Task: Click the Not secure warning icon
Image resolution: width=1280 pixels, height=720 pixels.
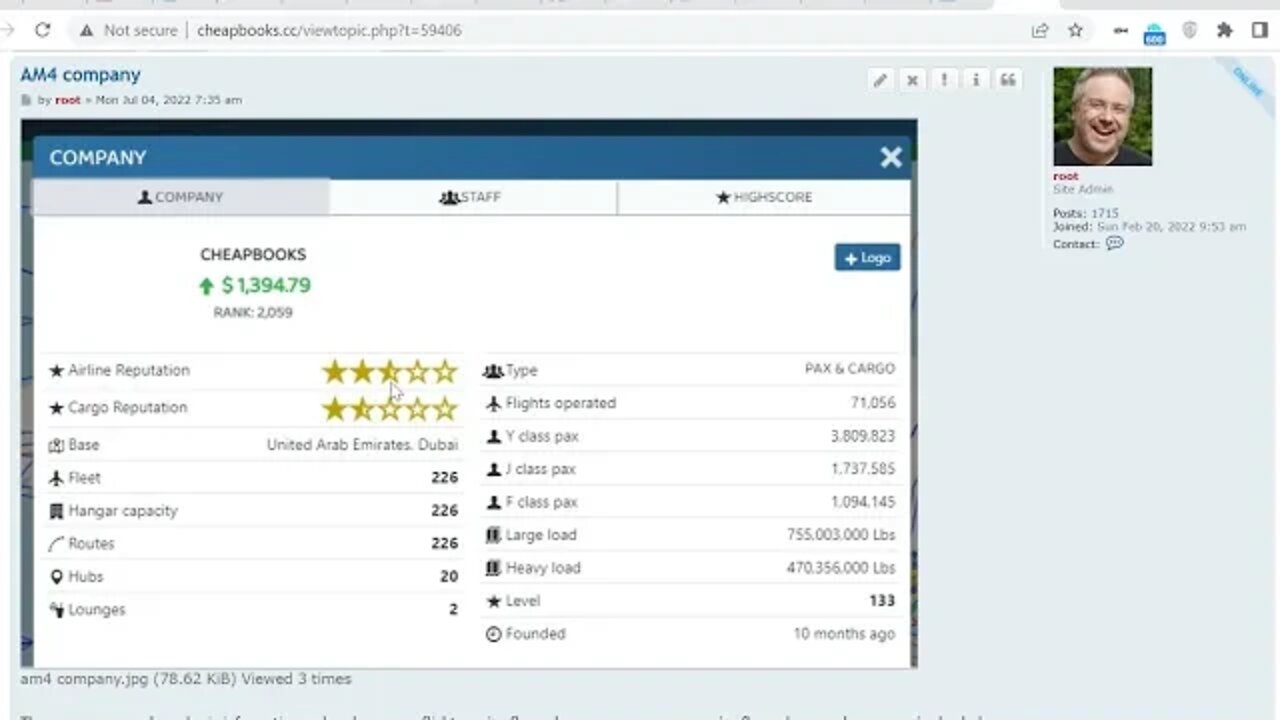Action: [x=87, y=30]
